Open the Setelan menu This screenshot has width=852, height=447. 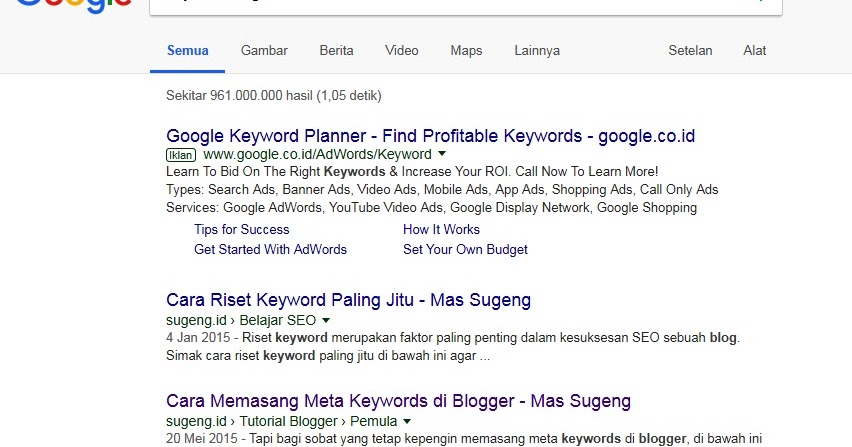(x=690, y=51)
